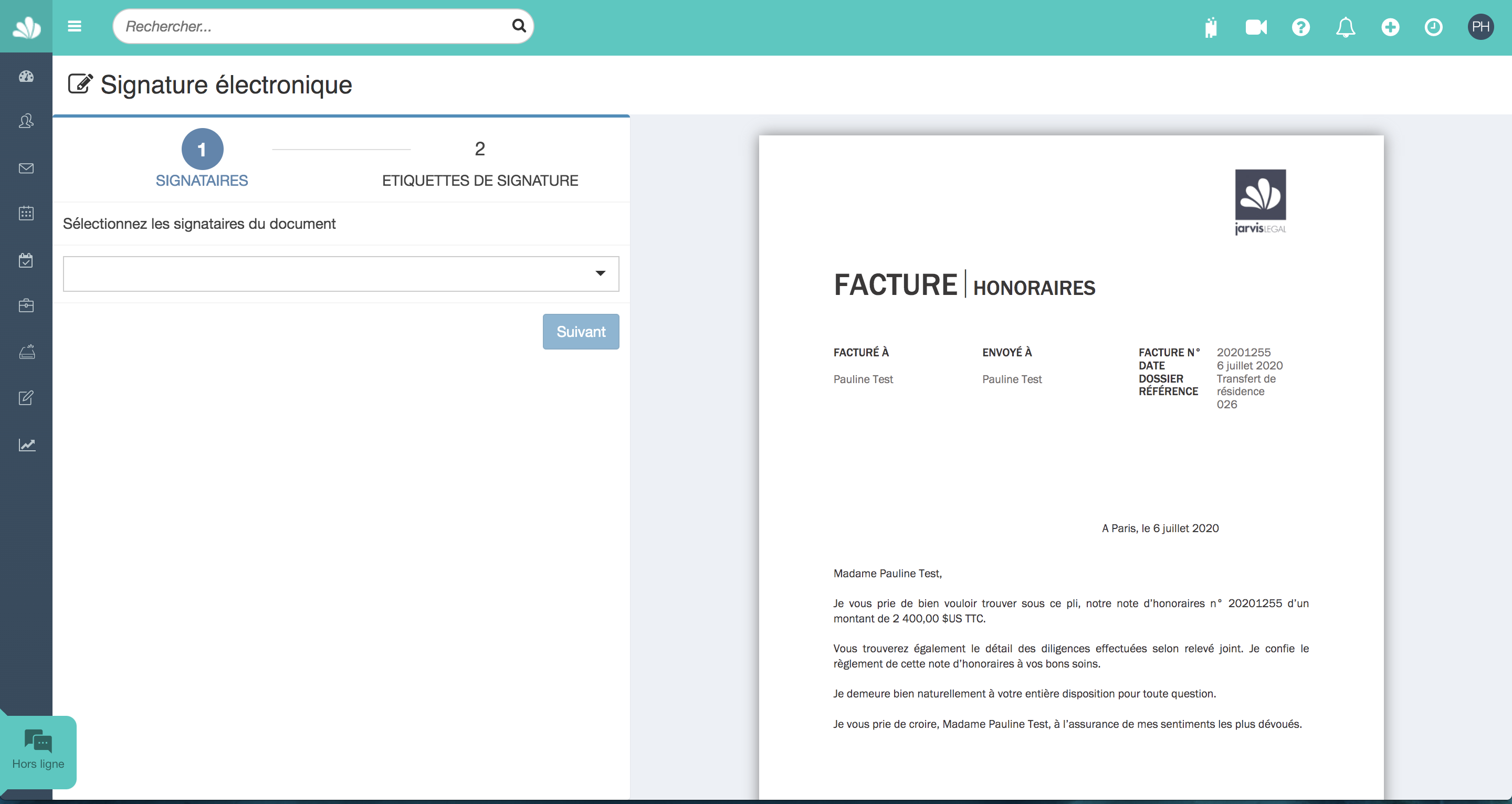The image size is (1512, 804).
Task: Open the edit/signature sidebar icon
Action: (26, 398)
